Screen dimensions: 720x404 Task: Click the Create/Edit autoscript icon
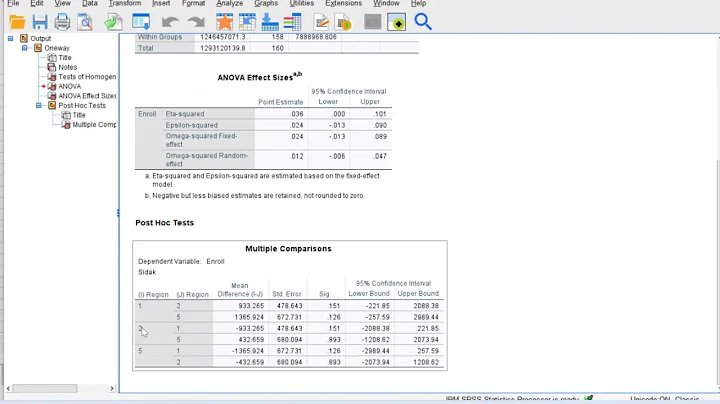pyautogui.click(x=343, y=22)
